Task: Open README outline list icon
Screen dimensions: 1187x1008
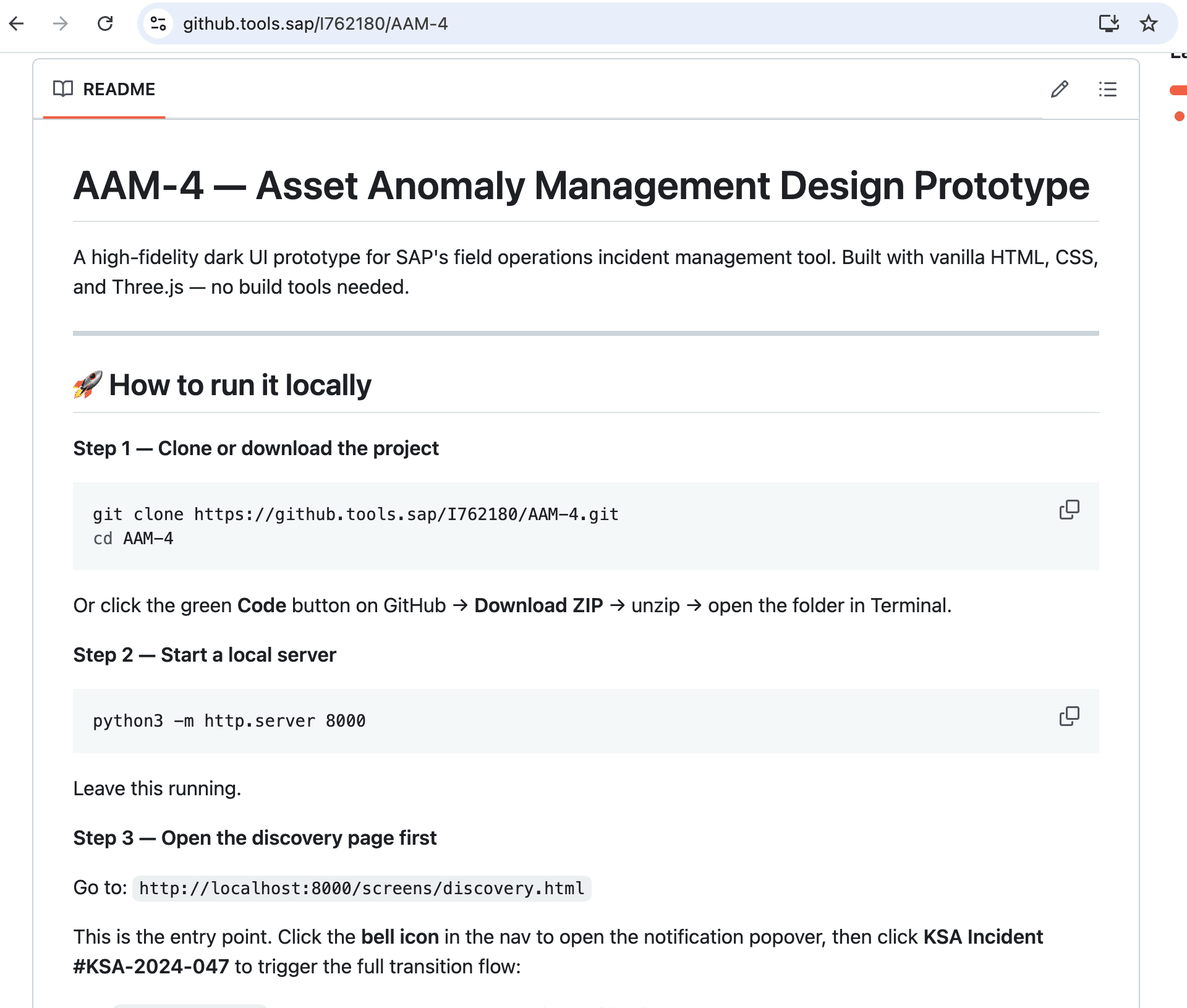Action: point(1107,89)
